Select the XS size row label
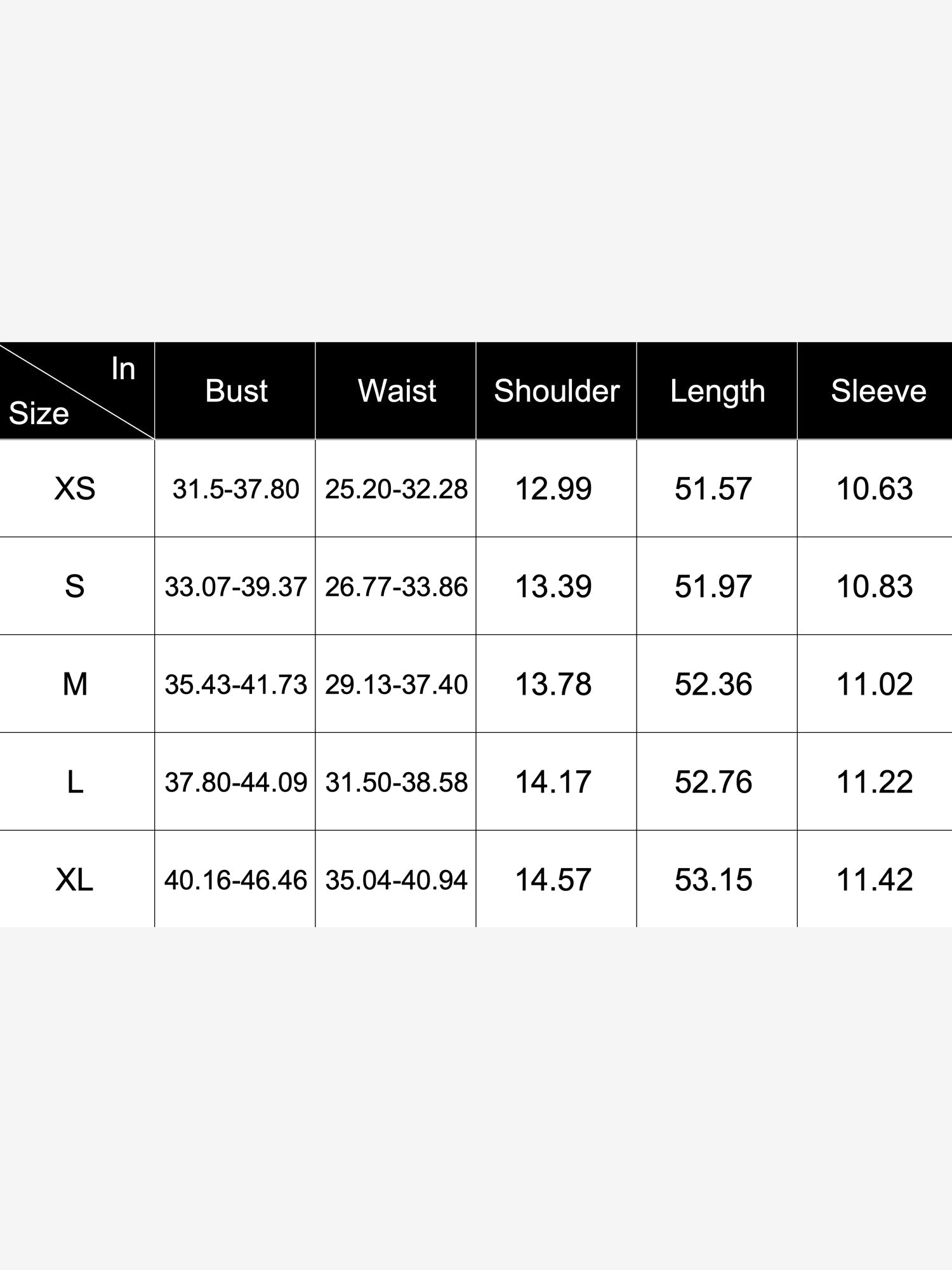The height and width of the screenshot is (1270, 952). 75,488
